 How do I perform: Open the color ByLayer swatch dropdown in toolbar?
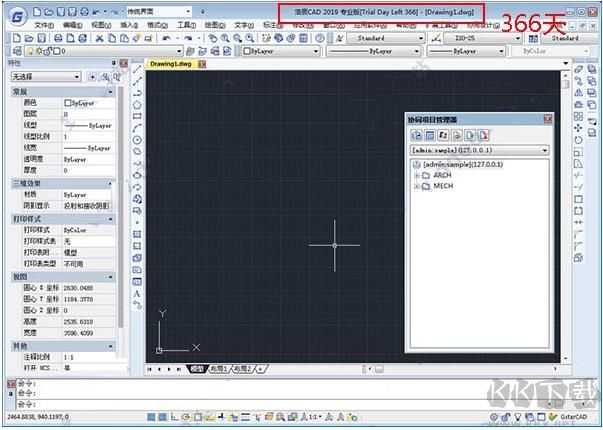click(281, 51)
